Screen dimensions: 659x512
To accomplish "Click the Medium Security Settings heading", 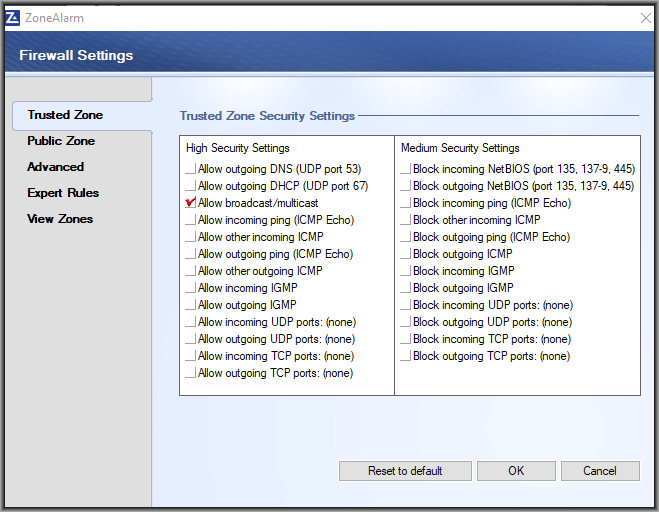I will click(460, 148).
